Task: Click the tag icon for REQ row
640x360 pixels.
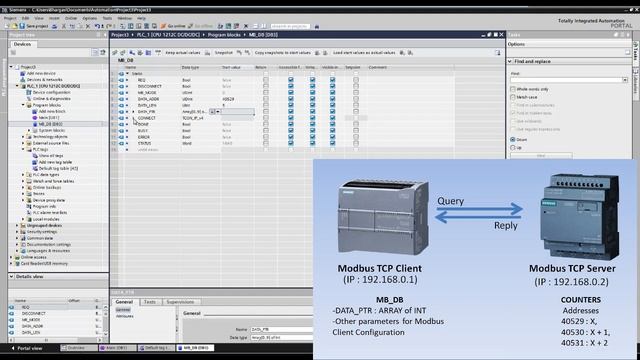Action: click(x=121, y=80)
